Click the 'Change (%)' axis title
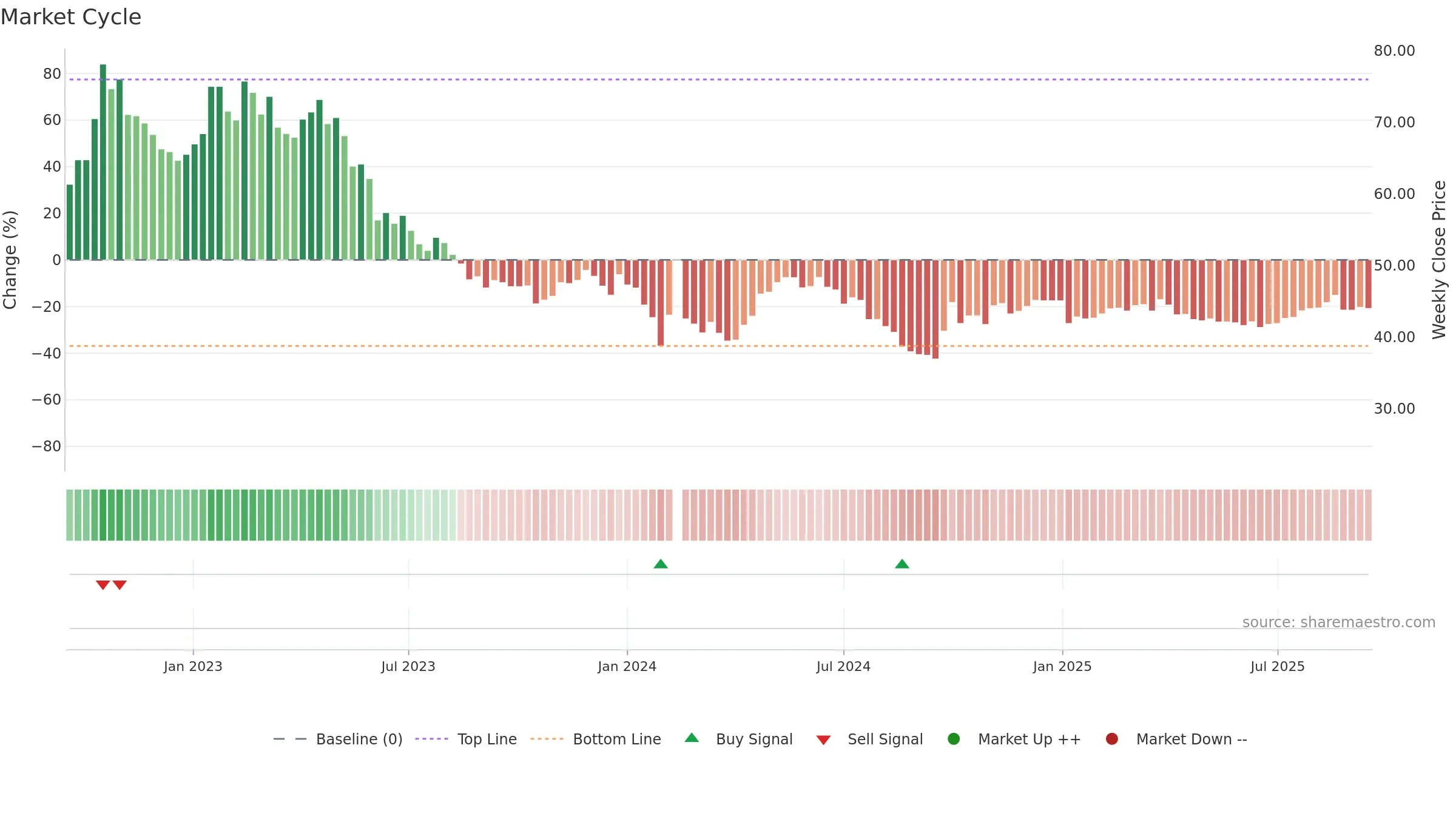The width and height of the screenshot is (1456, 819). pyautogui.click(x=10, y=260)
